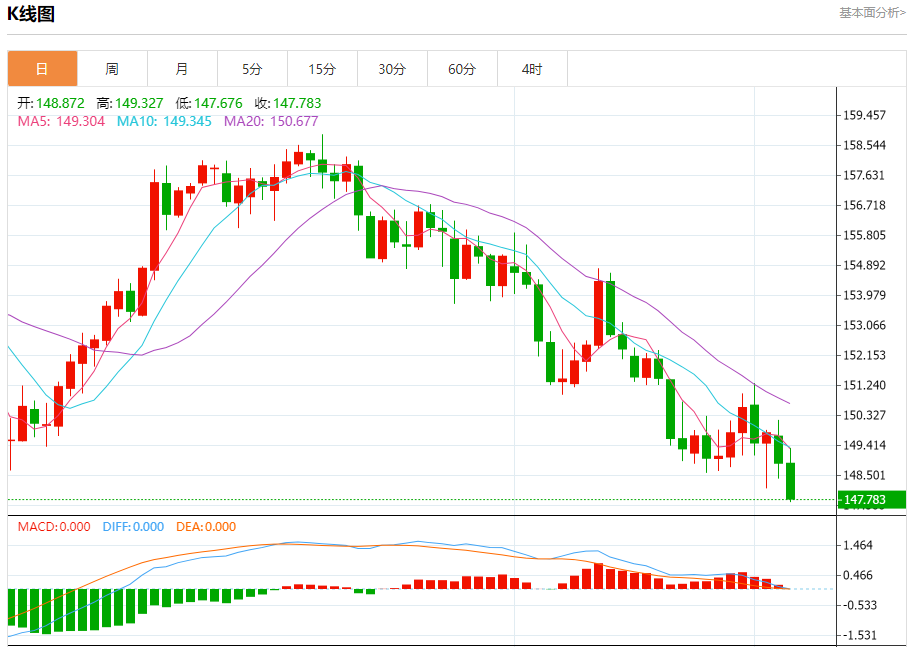Click the green current price tag 147.783
This screenshot has height=647, width=909.
[871, 499]
